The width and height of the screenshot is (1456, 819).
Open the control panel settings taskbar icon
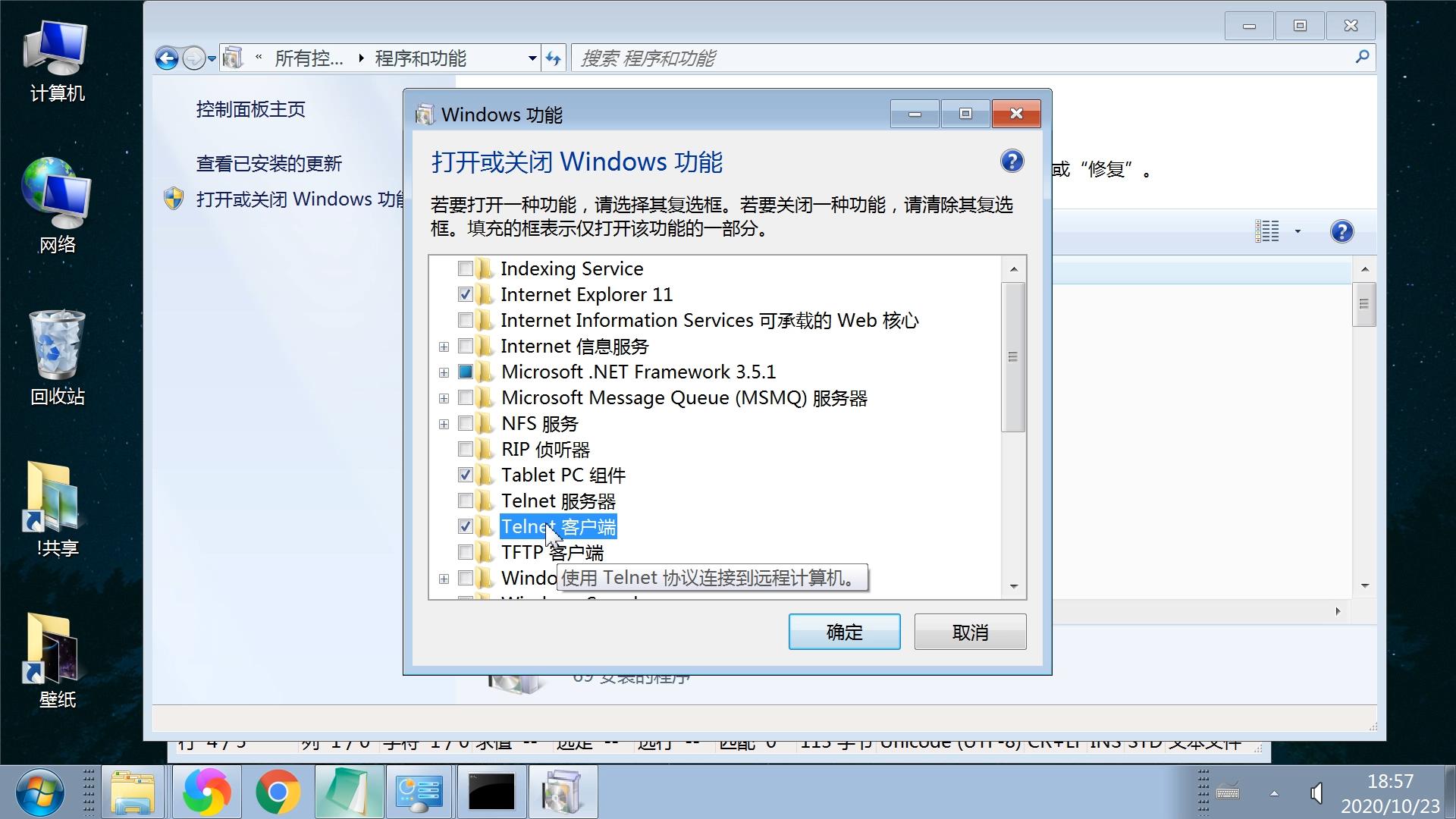(419, 792)
